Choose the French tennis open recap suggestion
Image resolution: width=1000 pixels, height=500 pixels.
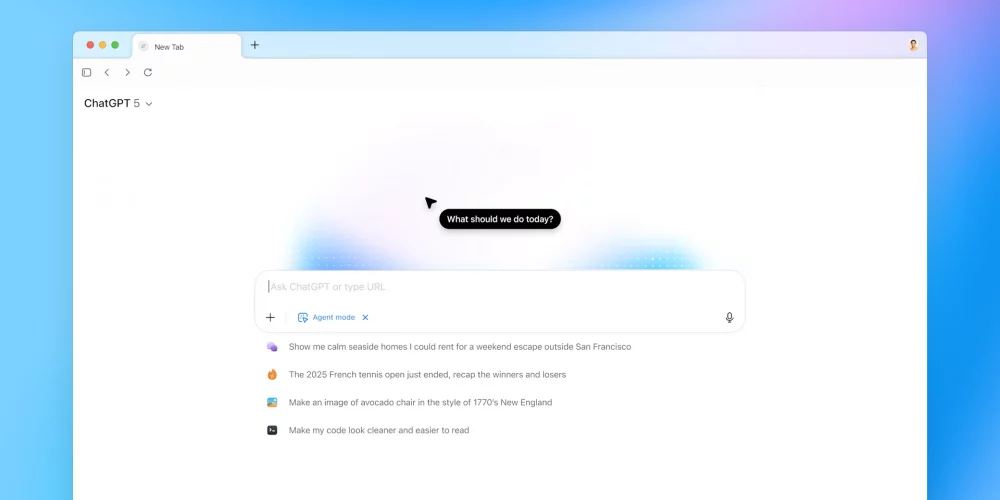click(x=416, y=374)
